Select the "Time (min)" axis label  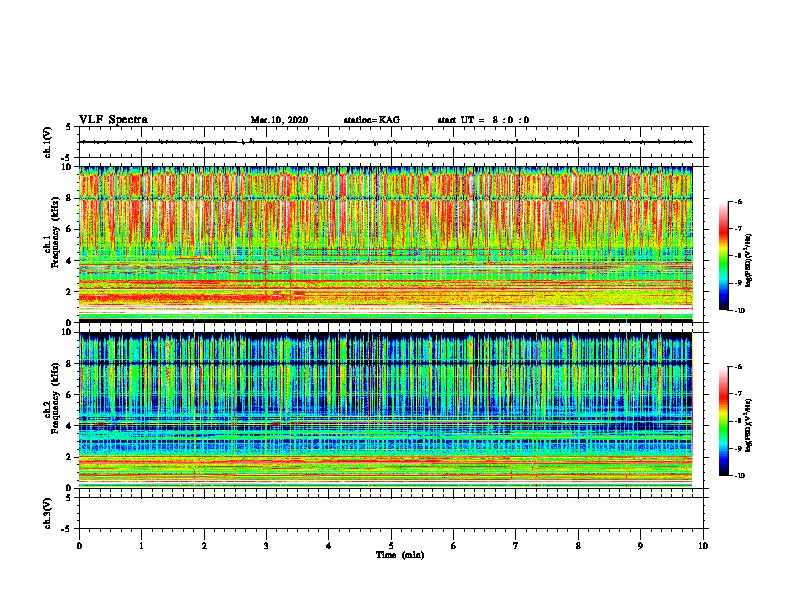(400, 555)
